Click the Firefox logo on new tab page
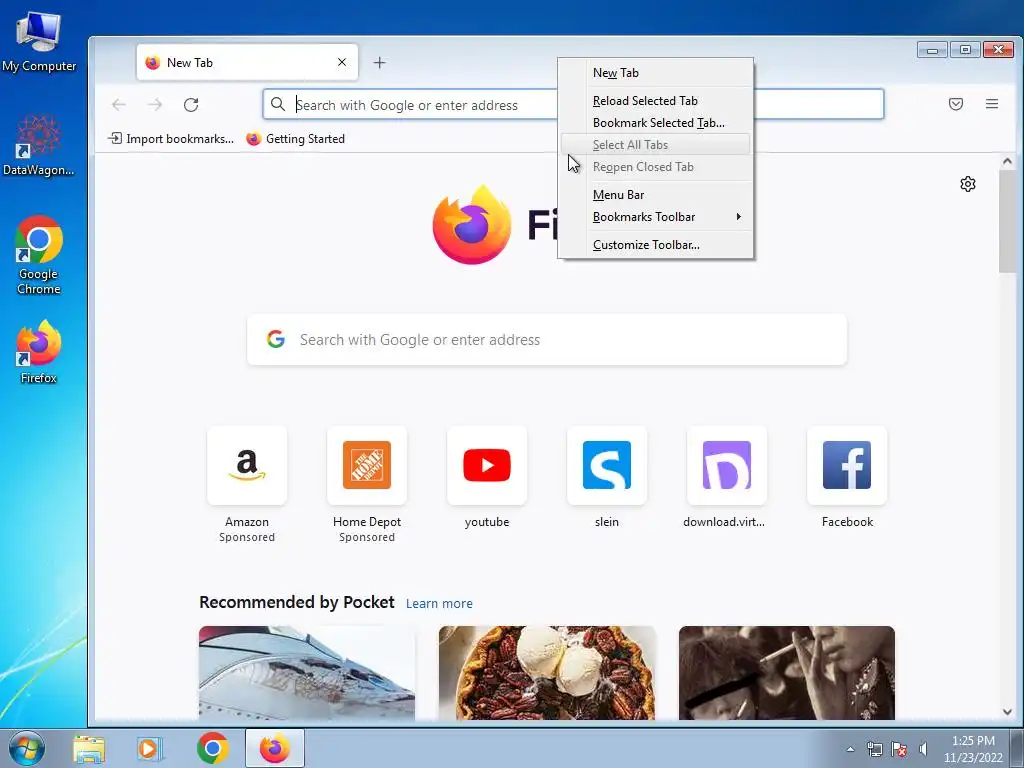Viewport: 1024px width, 768px height. (472, 225)
